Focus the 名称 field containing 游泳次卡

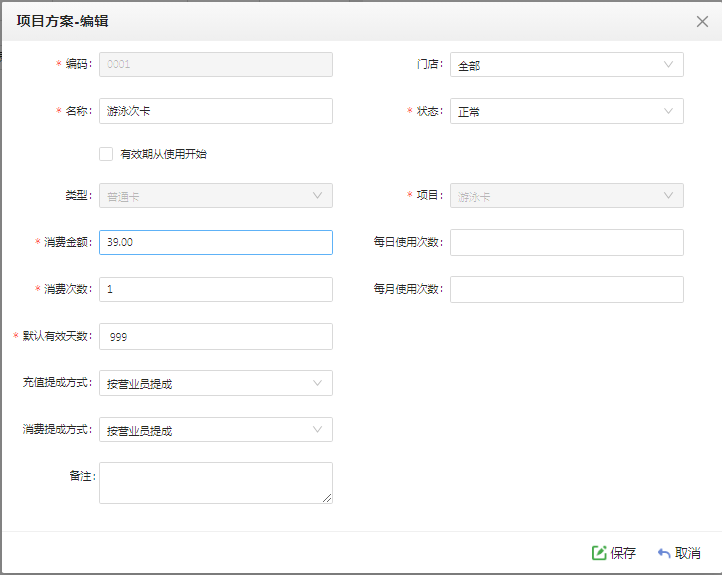(215, 111)
